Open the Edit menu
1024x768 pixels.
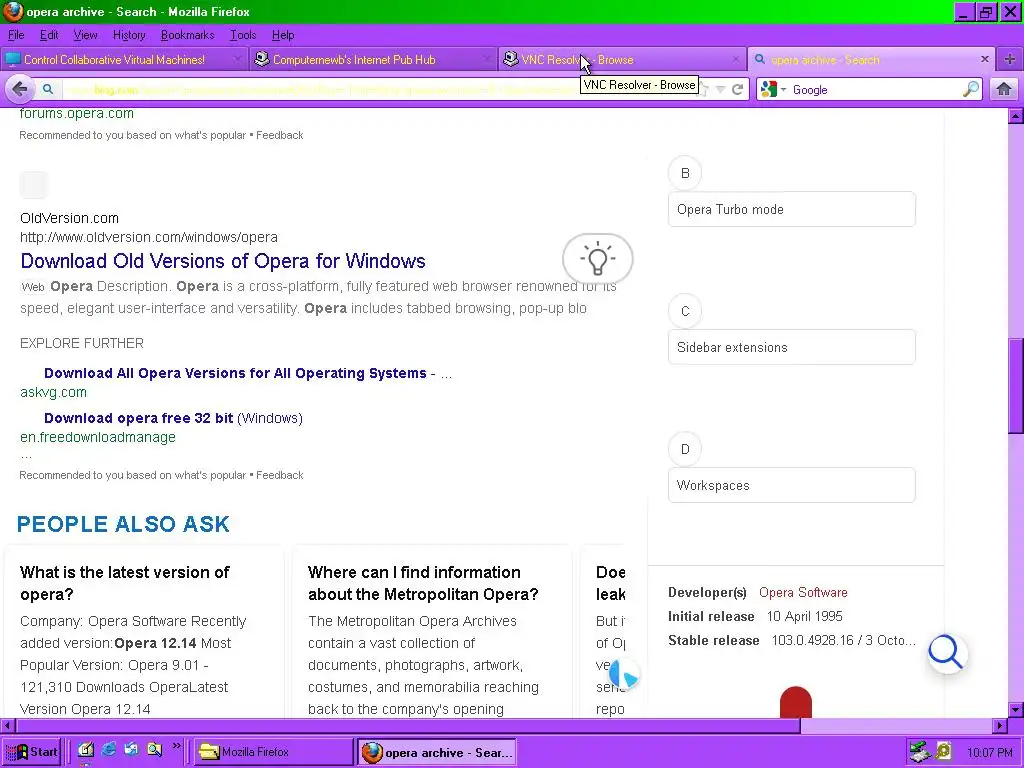[x=49, y=35]
